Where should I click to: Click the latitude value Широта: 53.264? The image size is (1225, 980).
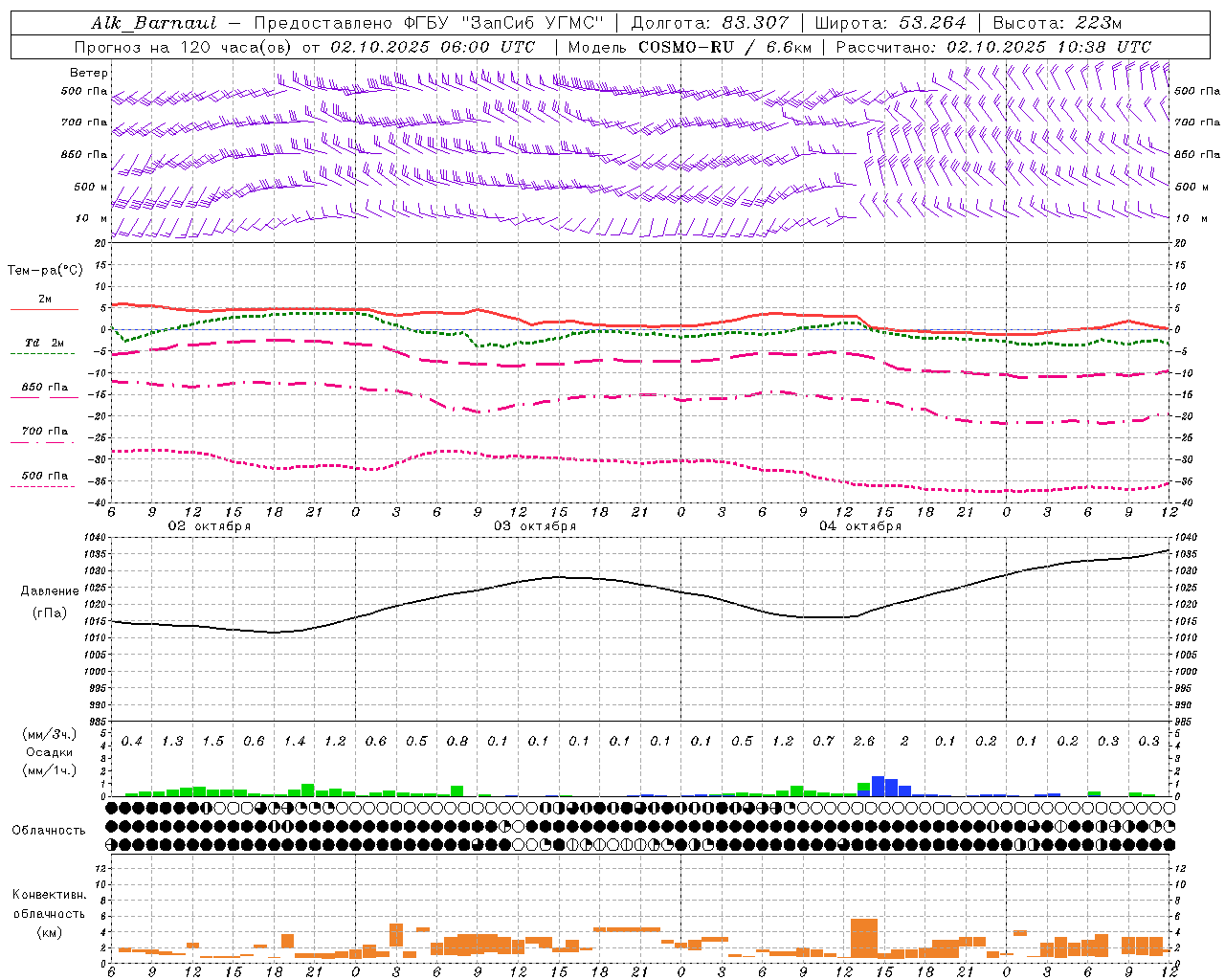click(890, 23)
